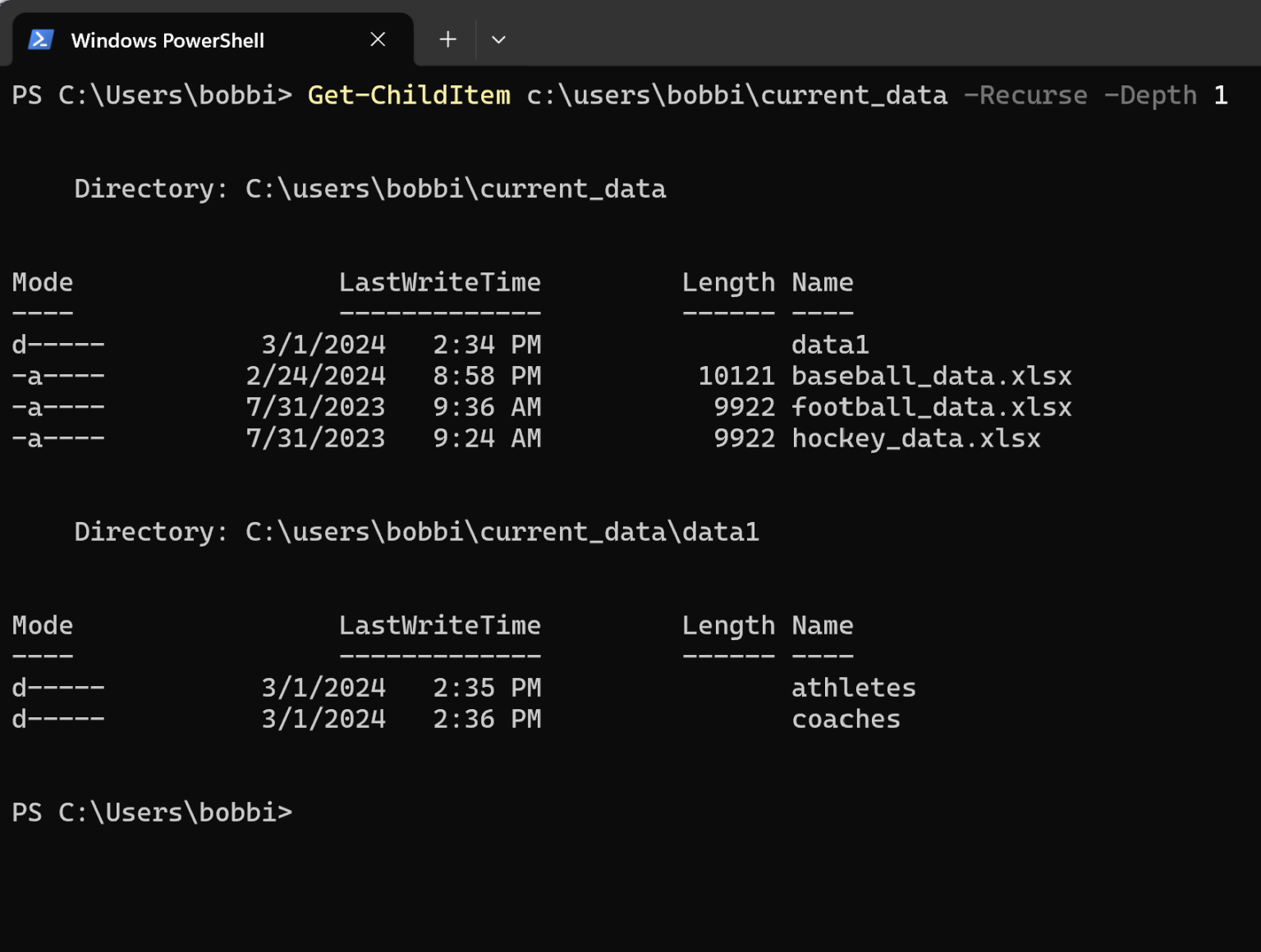This screenshot has width=1261, height=952.
Task: Click the baseball_data.xlsx file name
Action: click(931, 376)
